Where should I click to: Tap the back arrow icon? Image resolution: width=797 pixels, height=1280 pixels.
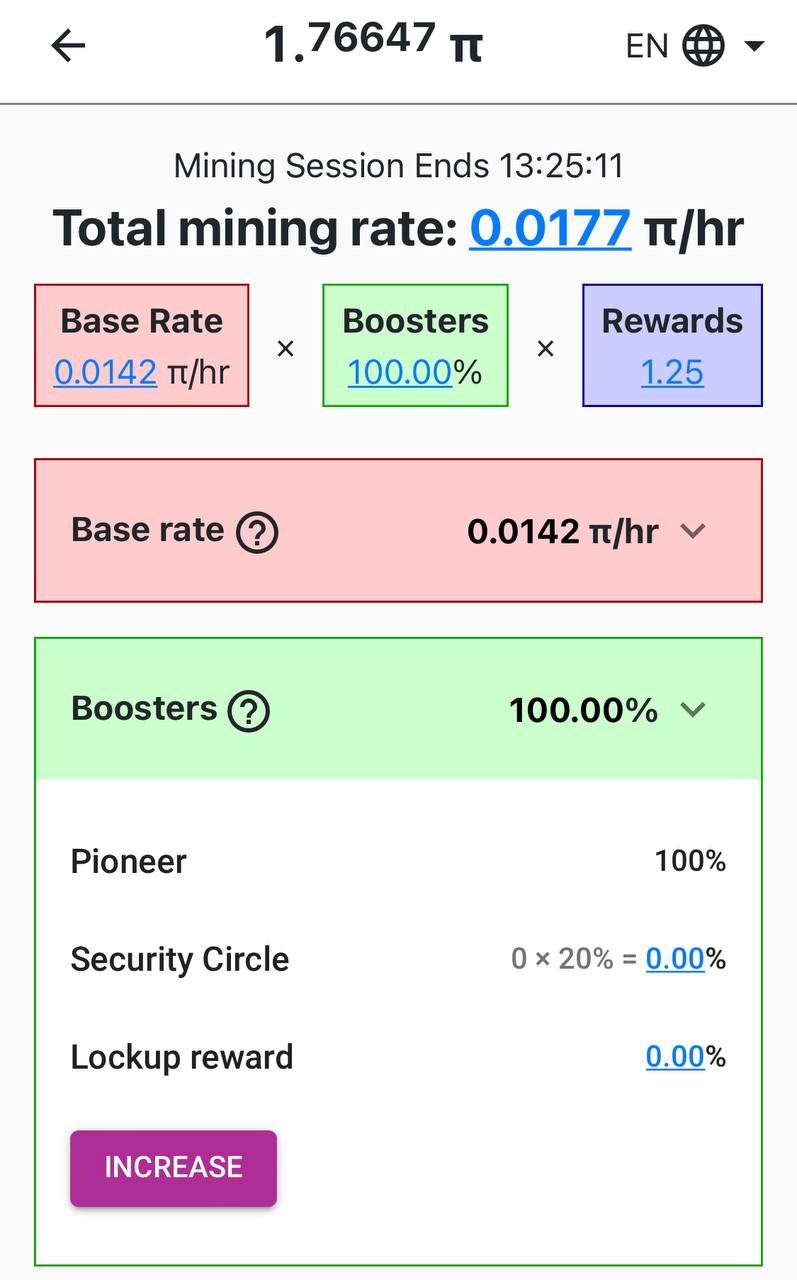[68, 46]
